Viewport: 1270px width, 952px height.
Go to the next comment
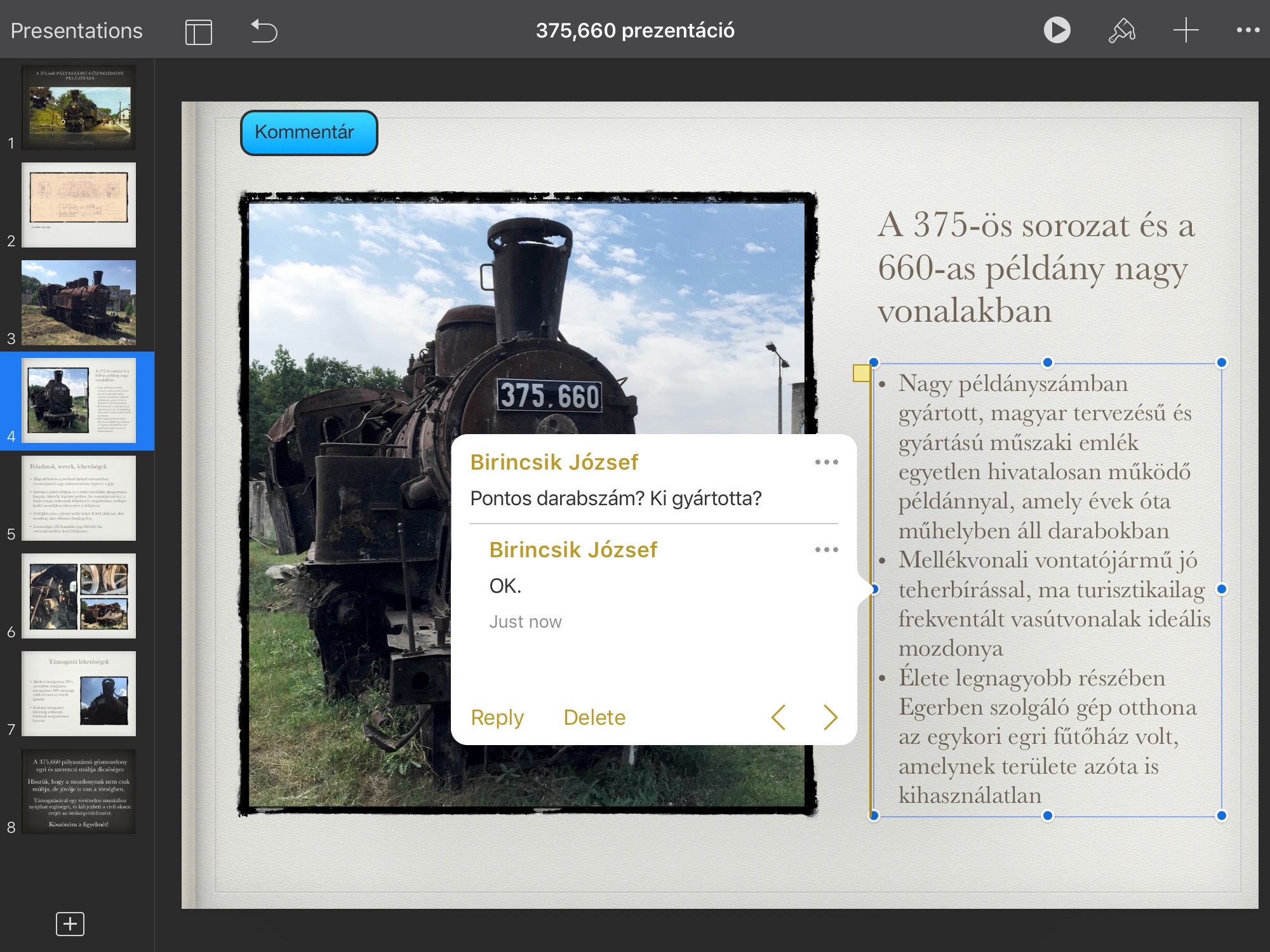(830, 717)
